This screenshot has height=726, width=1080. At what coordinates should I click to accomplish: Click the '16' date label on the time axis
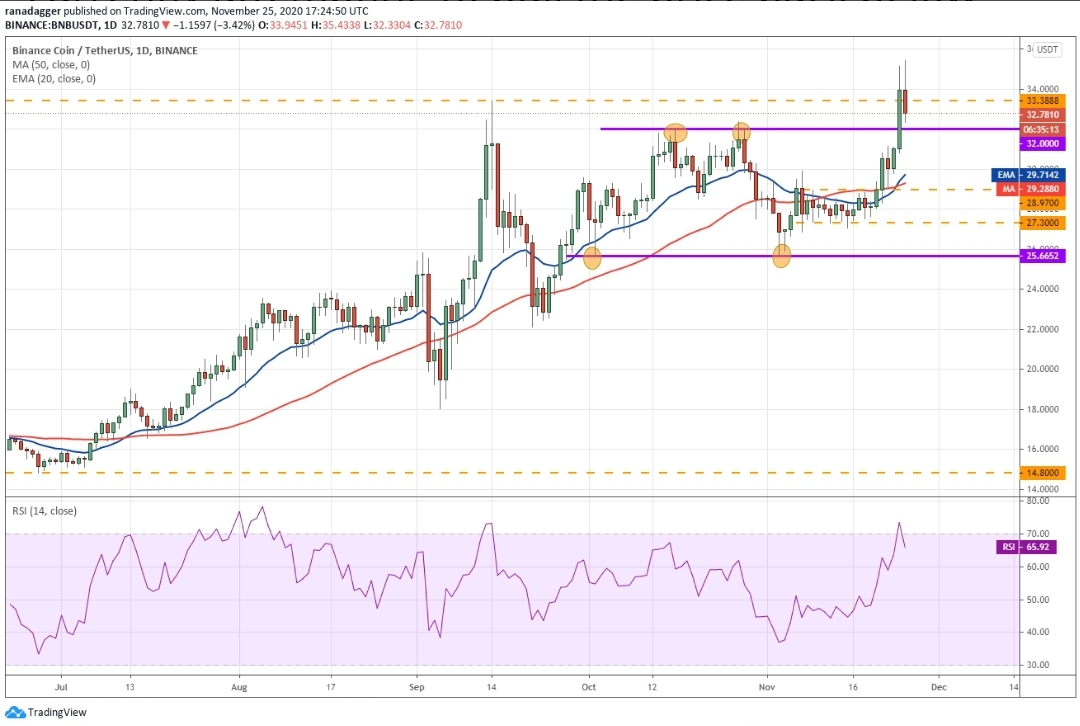[853, 687]
